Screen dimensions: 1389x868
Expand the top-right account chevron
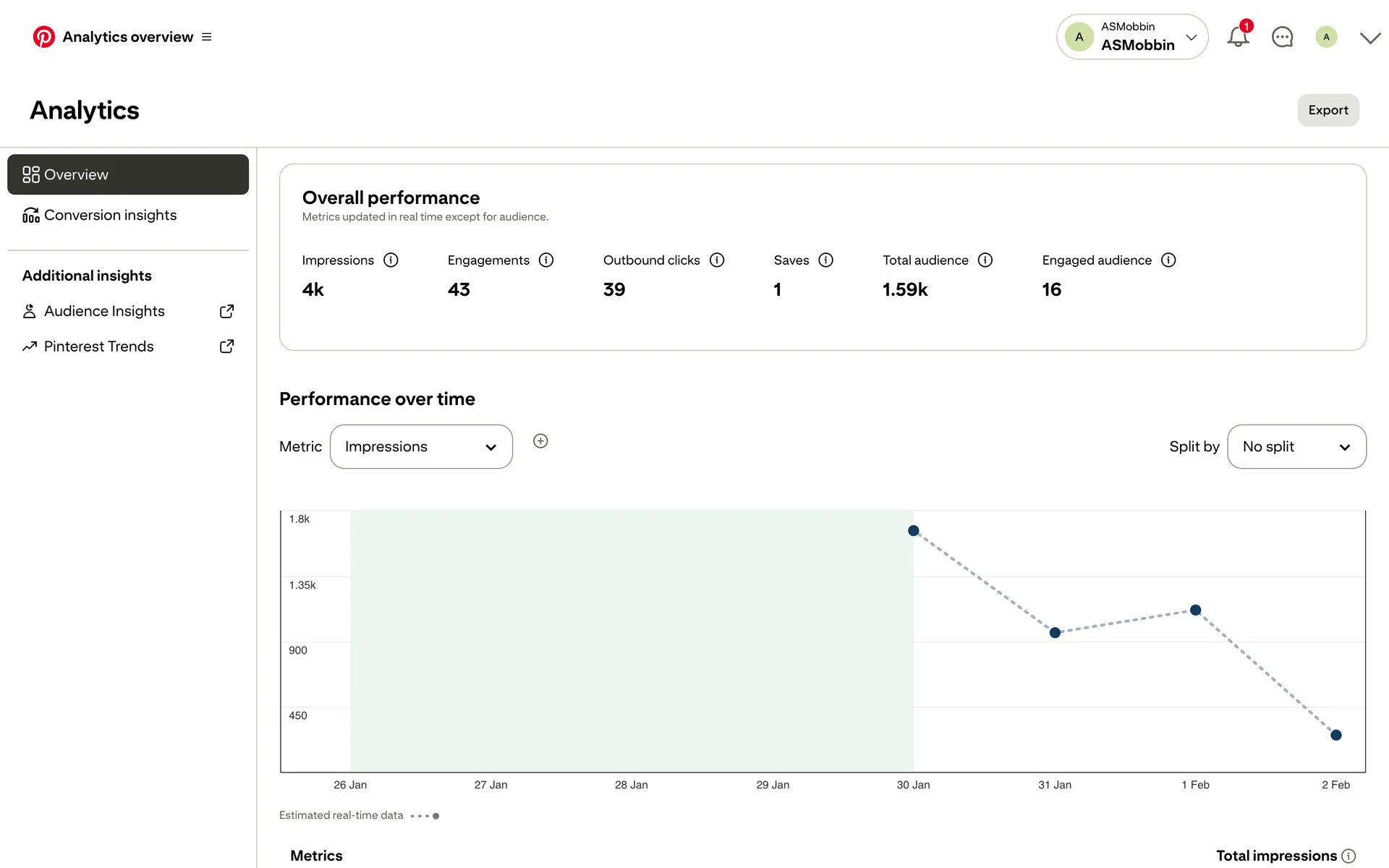click(x=1369, y=38)
